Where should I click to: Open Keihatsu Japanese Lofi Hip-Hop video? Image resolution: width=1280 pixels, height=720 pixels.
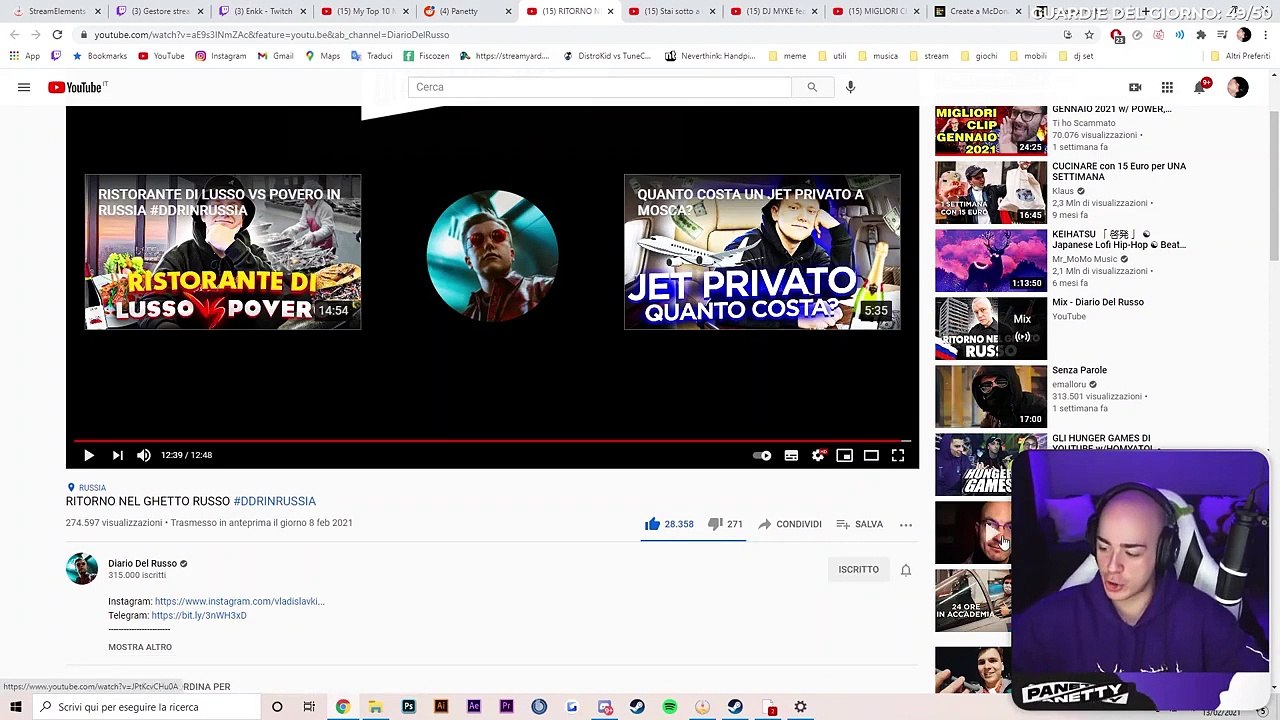pos(1062,260)
